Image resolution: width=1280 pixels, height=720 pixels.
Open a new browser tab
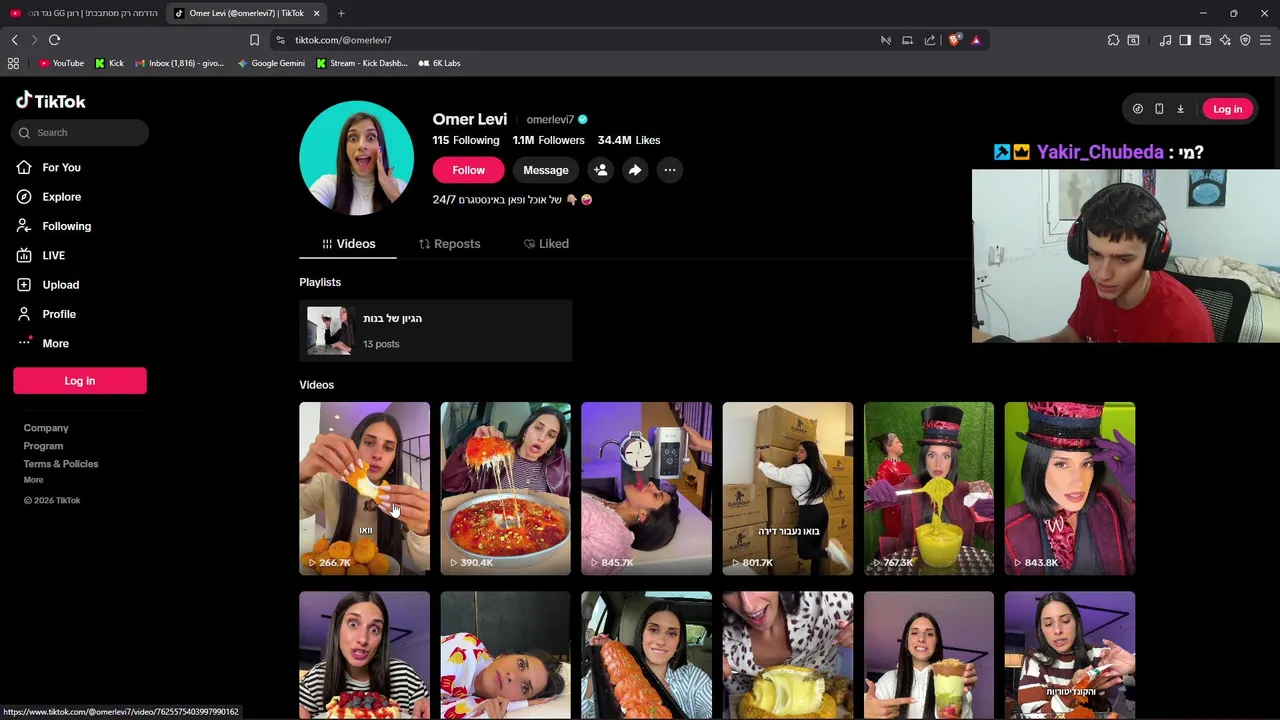pos(341,13)
